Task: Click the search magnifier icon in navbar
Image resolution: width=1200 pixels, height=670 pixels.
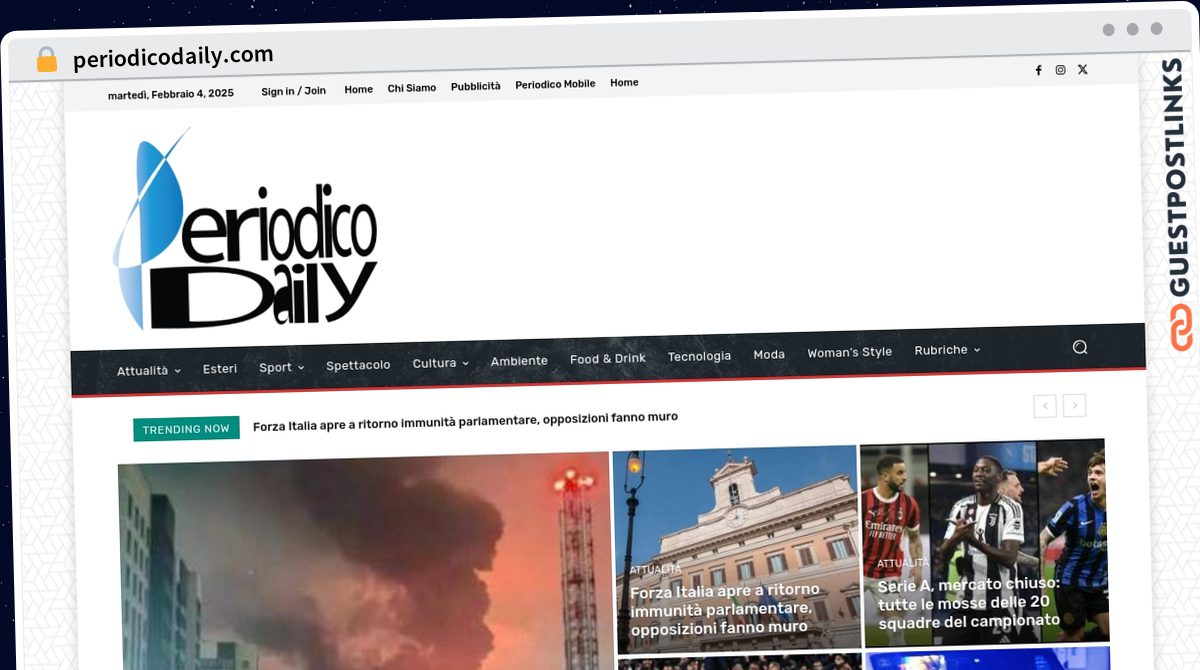Action: 1080,347
